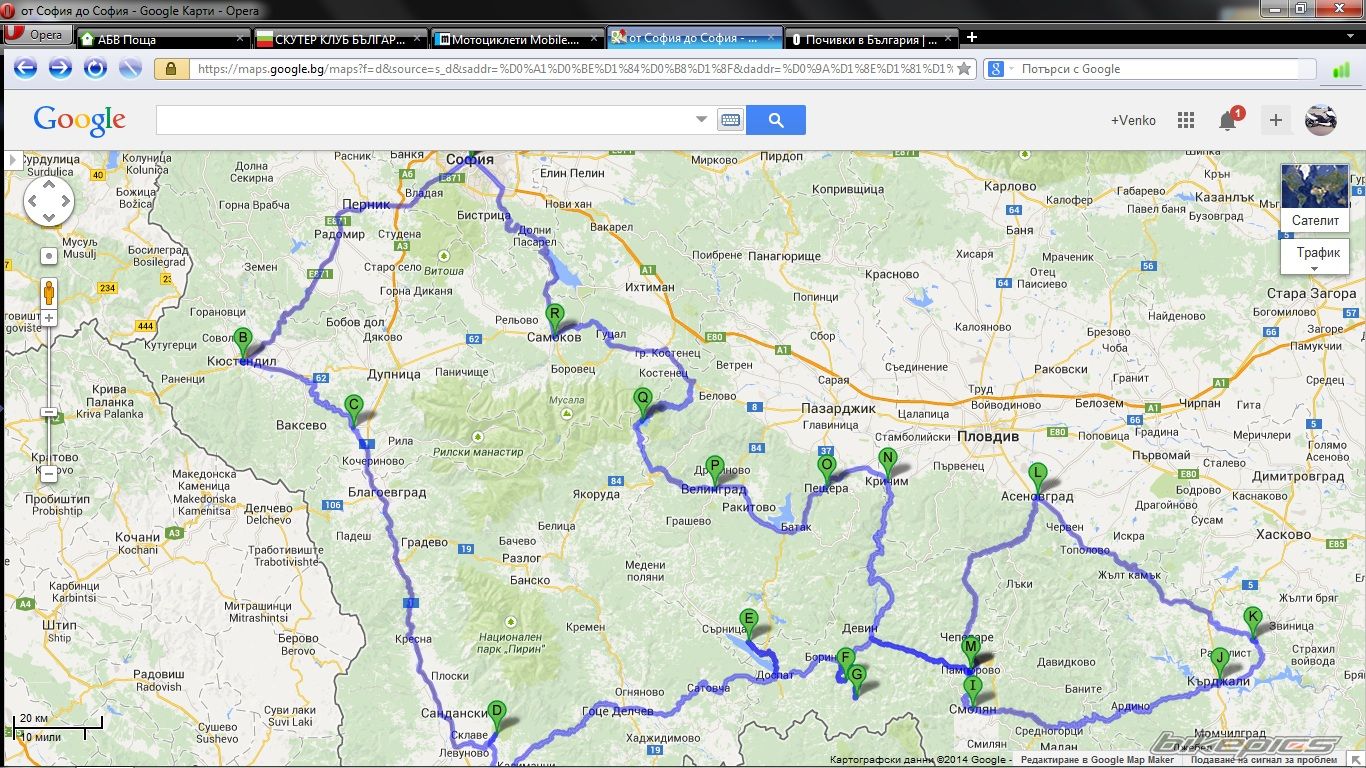This screenshot has height=768, width=1366.
Task: Open the +Venko profile link
Action: coord(1133,120)
